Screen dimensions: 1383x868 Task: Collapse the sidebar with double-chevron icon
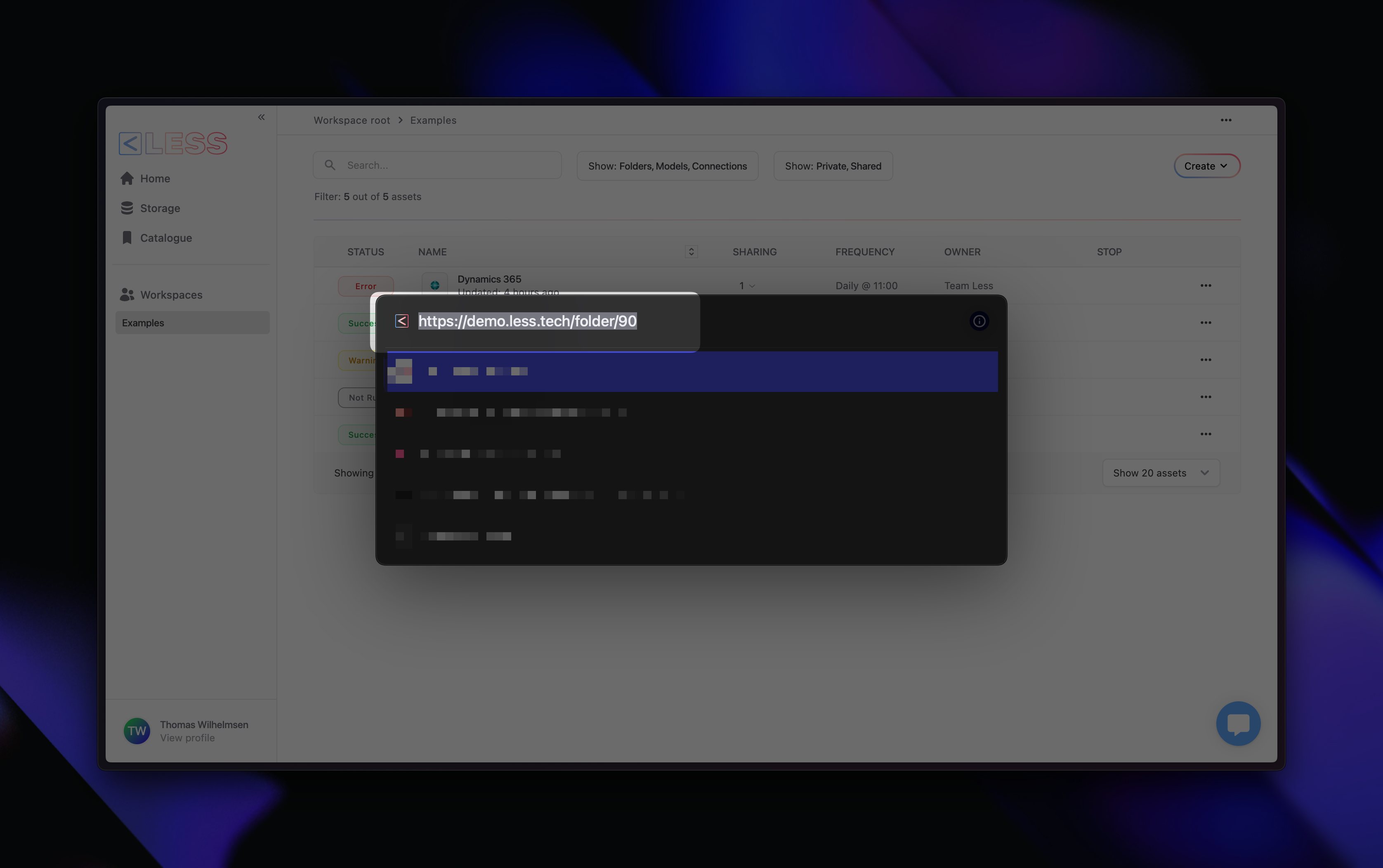[x=261, y=117]
